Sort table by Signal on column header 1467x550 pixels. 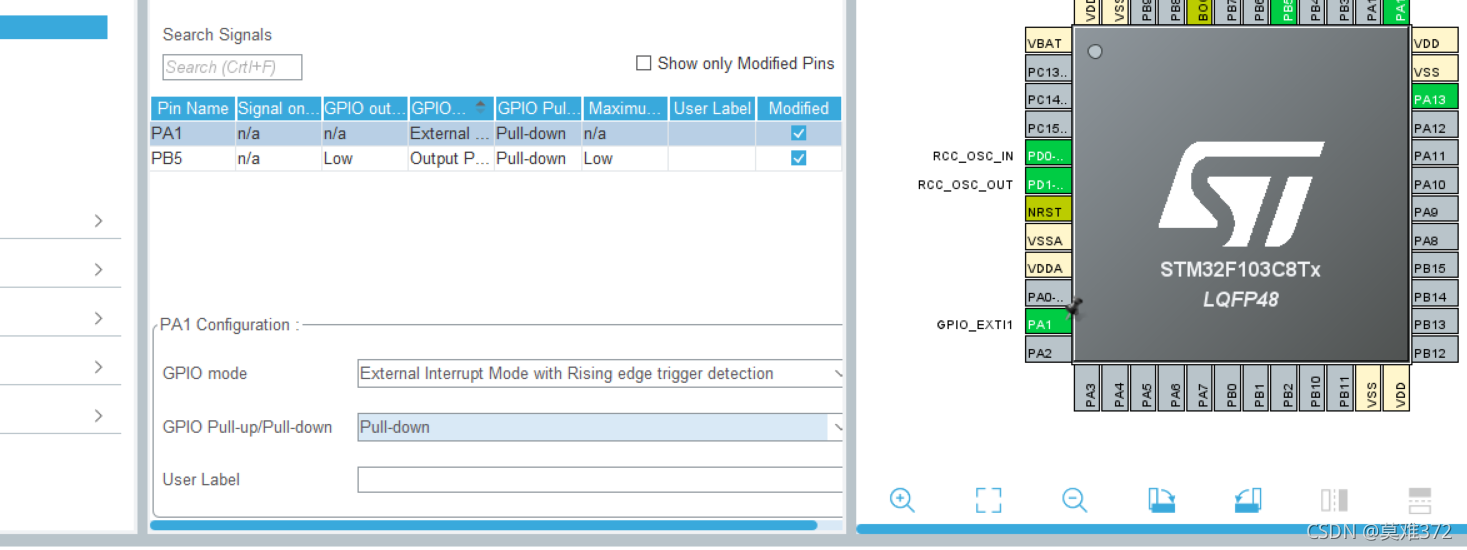click(279, 108)
